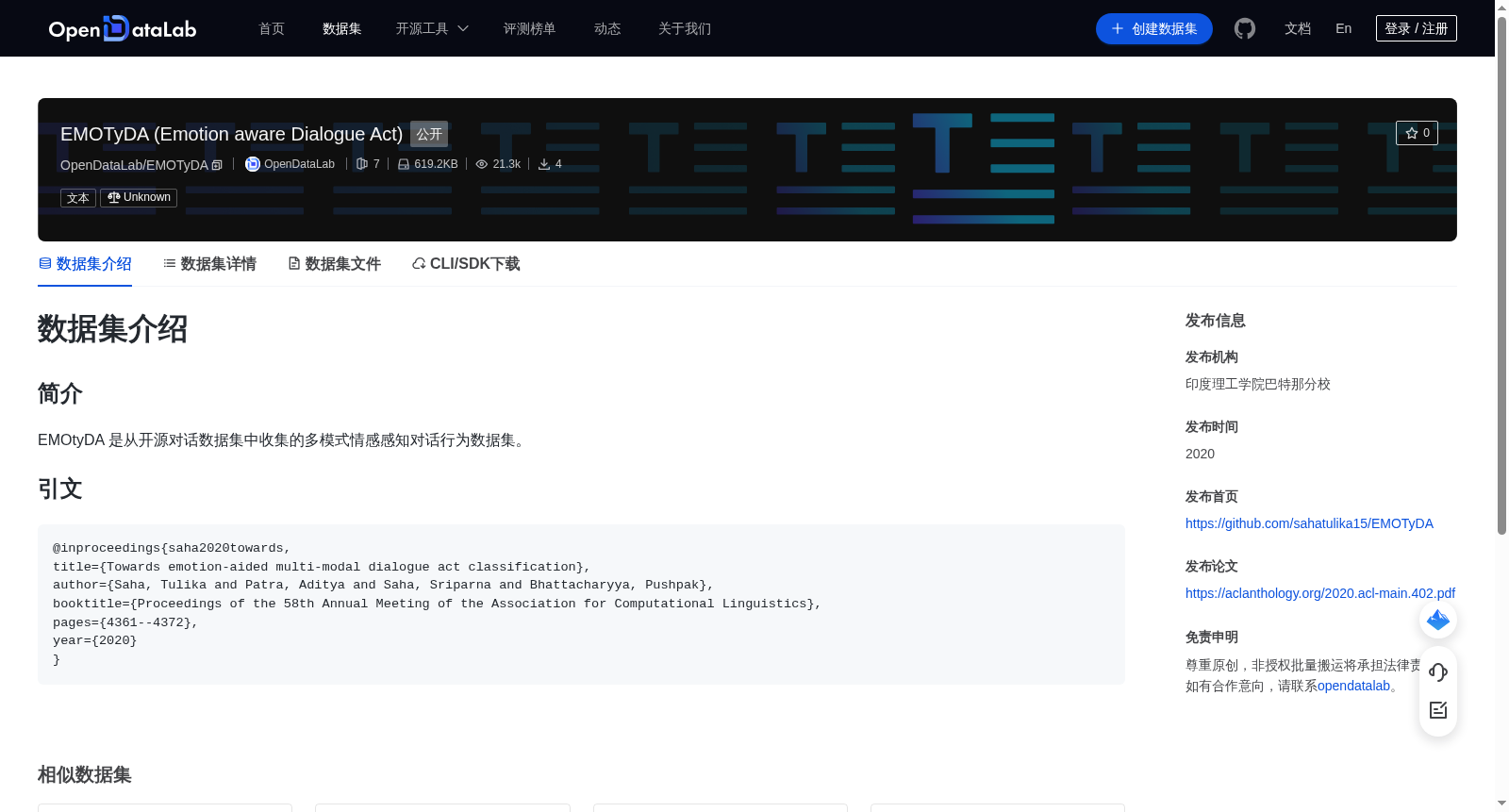
Task: Open the OpenDataLab home logo
Action: pyautogui.click(x=123, y=28)
